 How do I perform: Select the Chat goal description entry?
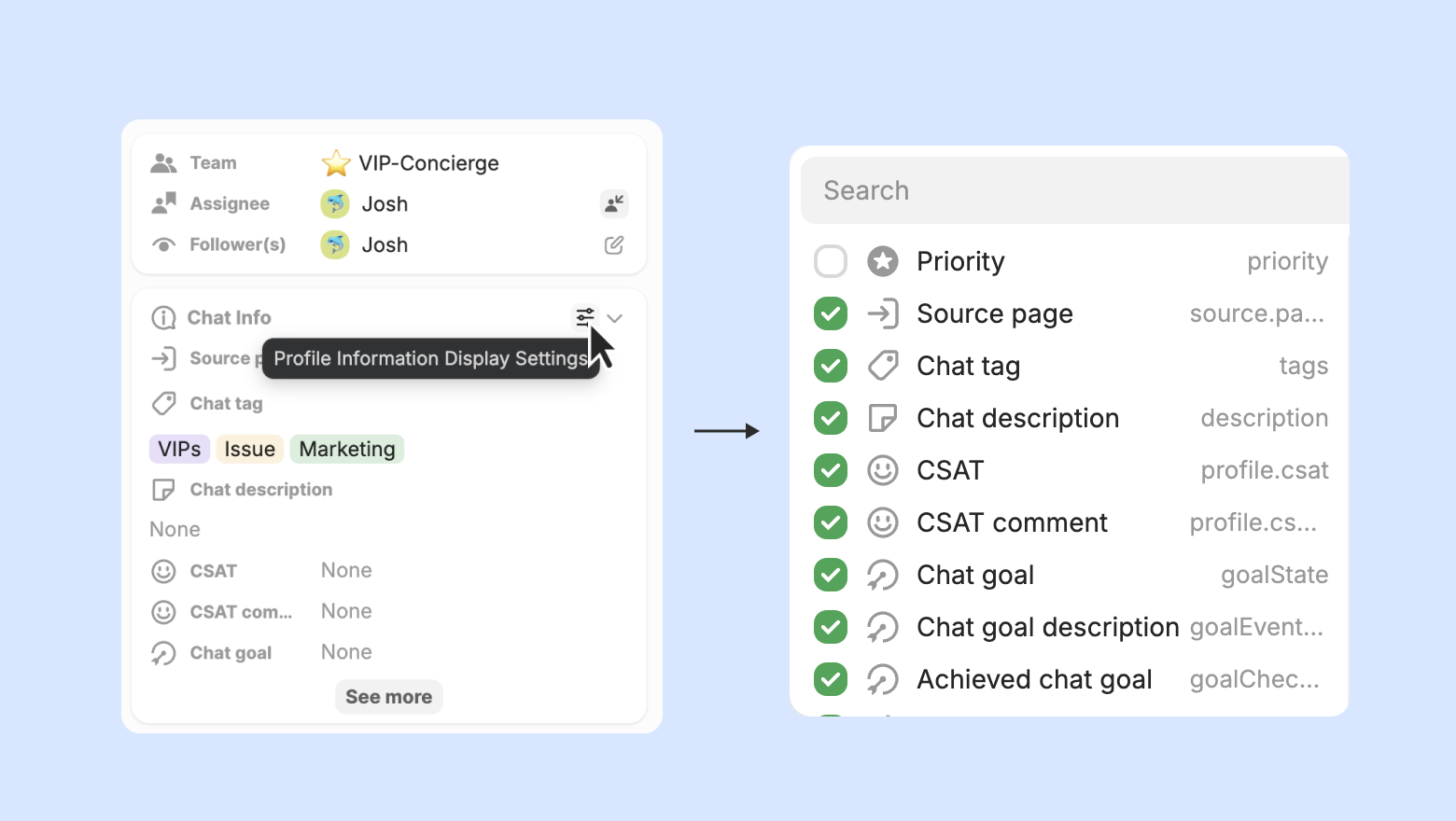click(1047, 627)
